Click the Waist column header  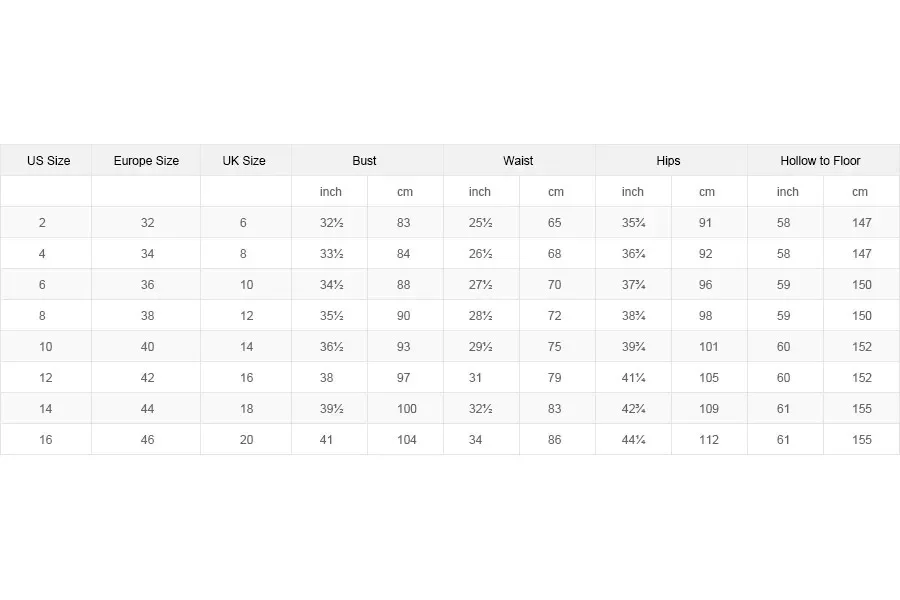pos(518,161)
